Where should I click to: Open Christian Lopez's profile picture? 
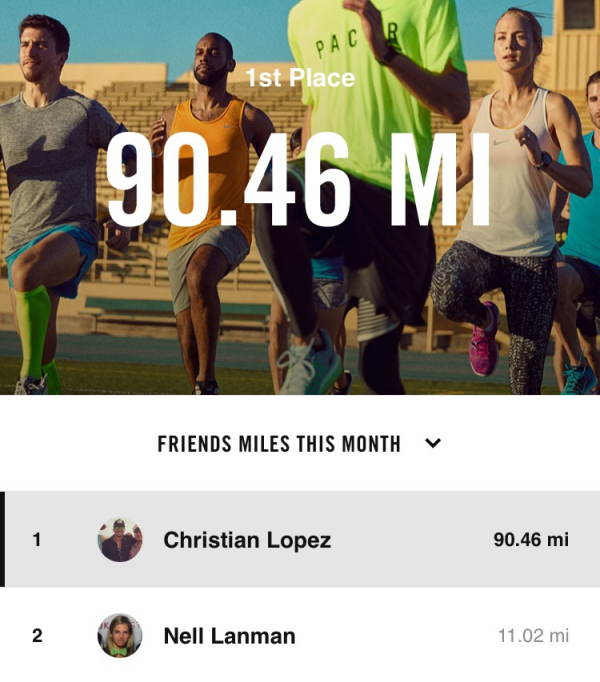120,540
